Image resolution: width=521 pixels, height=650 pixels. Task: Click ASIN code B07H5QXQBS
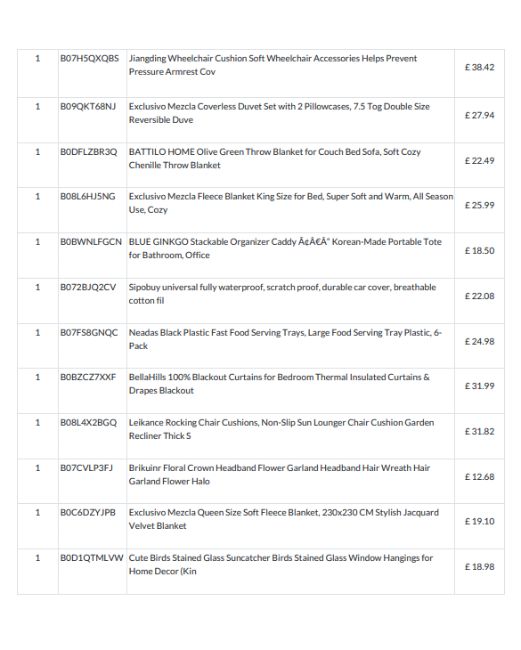coord(90,58)
